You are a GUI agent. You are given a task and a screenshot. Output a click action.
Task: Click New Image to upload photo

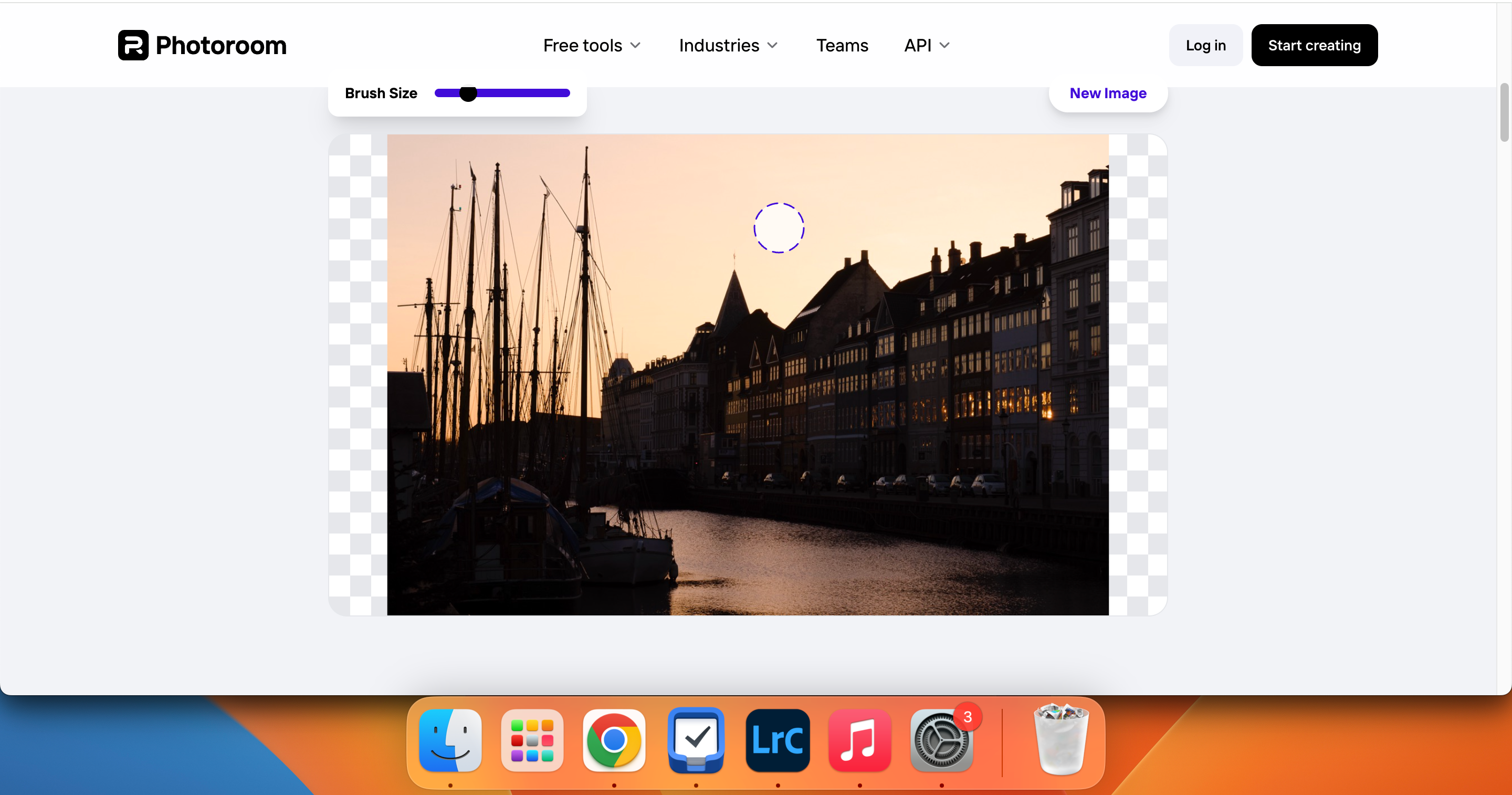coord(1108,93)
